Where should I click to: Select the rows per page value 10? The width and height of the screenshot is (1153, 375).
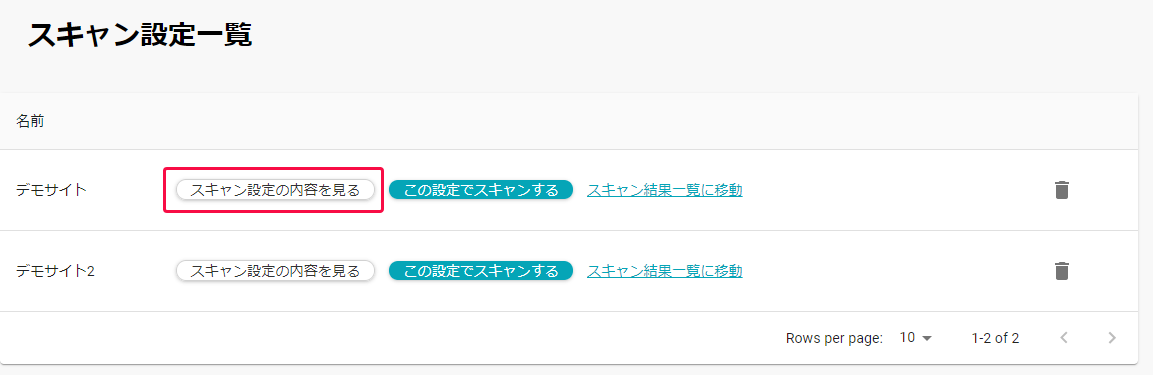(x=907, y=338)
